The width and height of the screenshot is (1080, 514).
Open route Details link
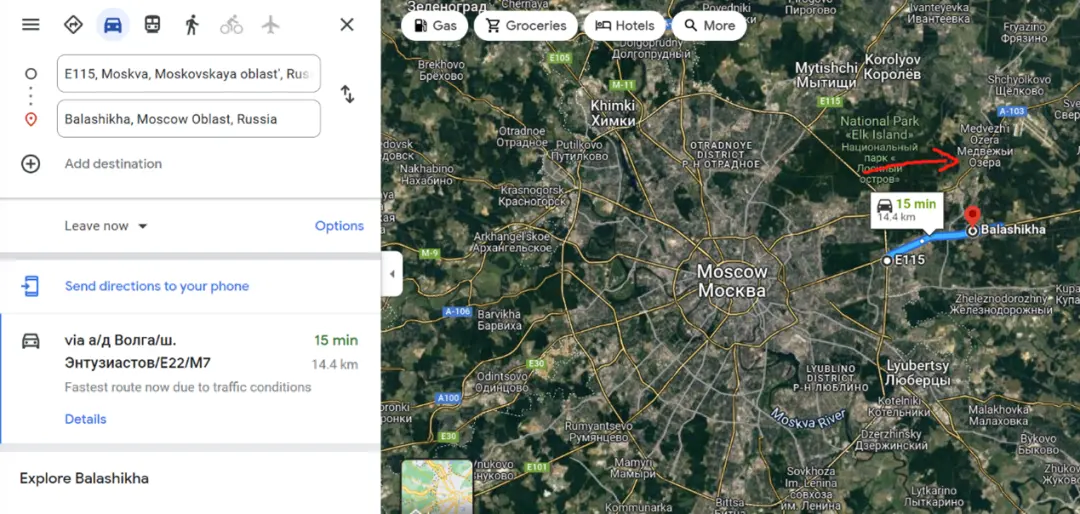tap(85, 419)
